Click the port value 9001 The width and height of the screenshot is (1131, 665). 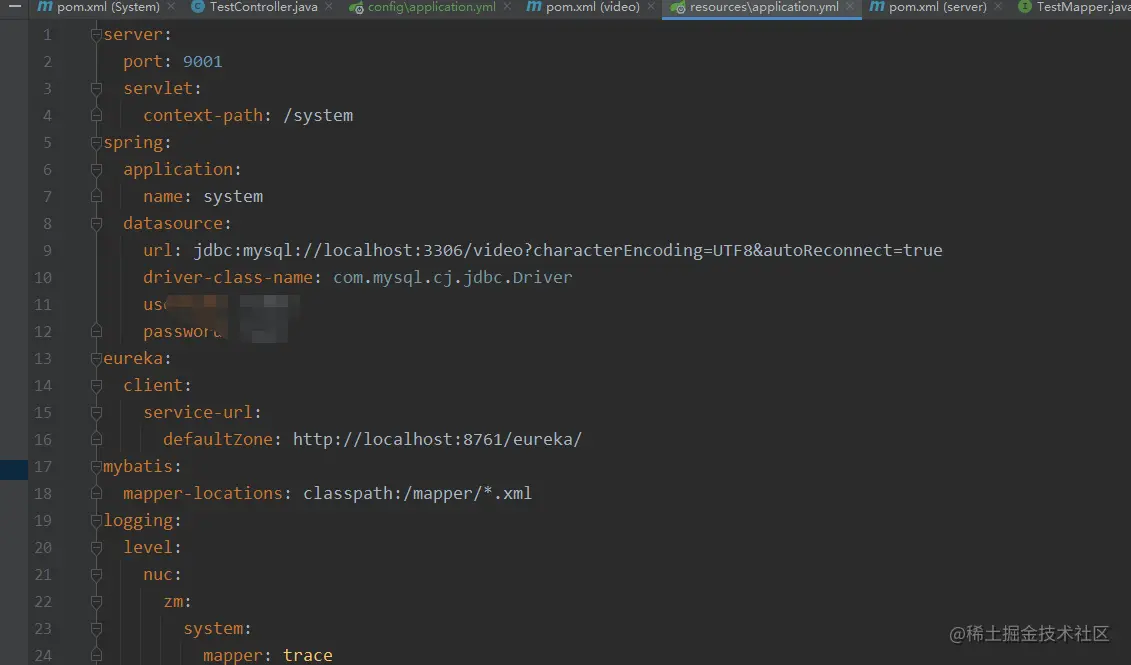tap(203, 61)
